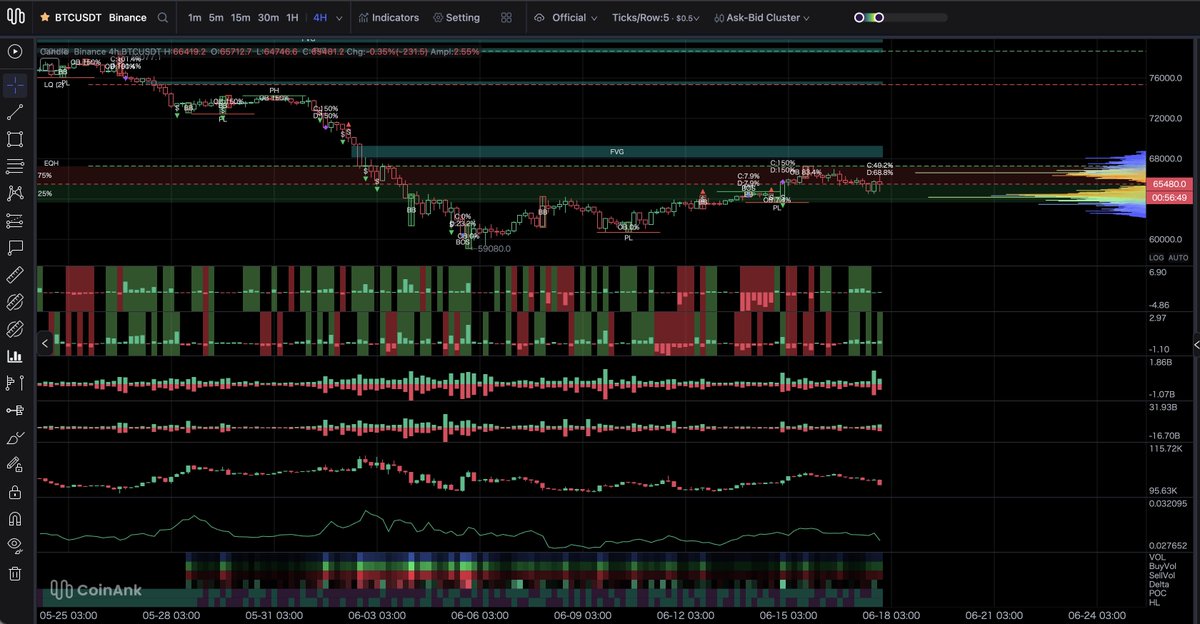Expand more timeframes next to 4H
Screen dimensions: 1200x624
pos(340,18)
